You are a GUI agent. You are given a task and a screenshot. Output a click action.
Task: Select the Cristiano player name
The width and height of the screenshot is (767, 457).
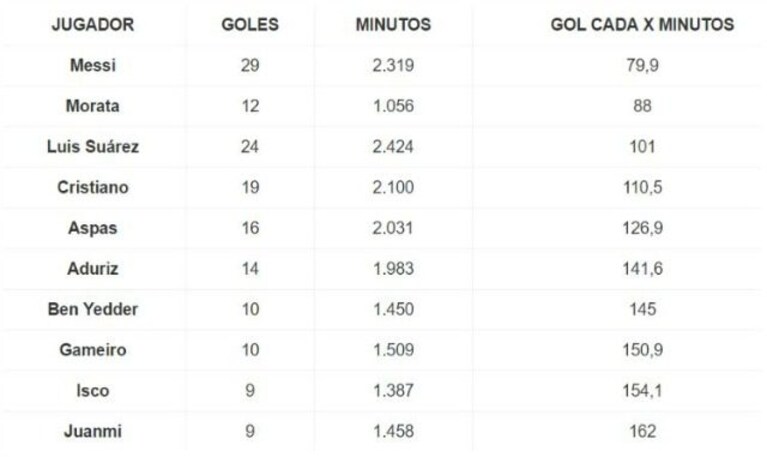tap(93, 187)
